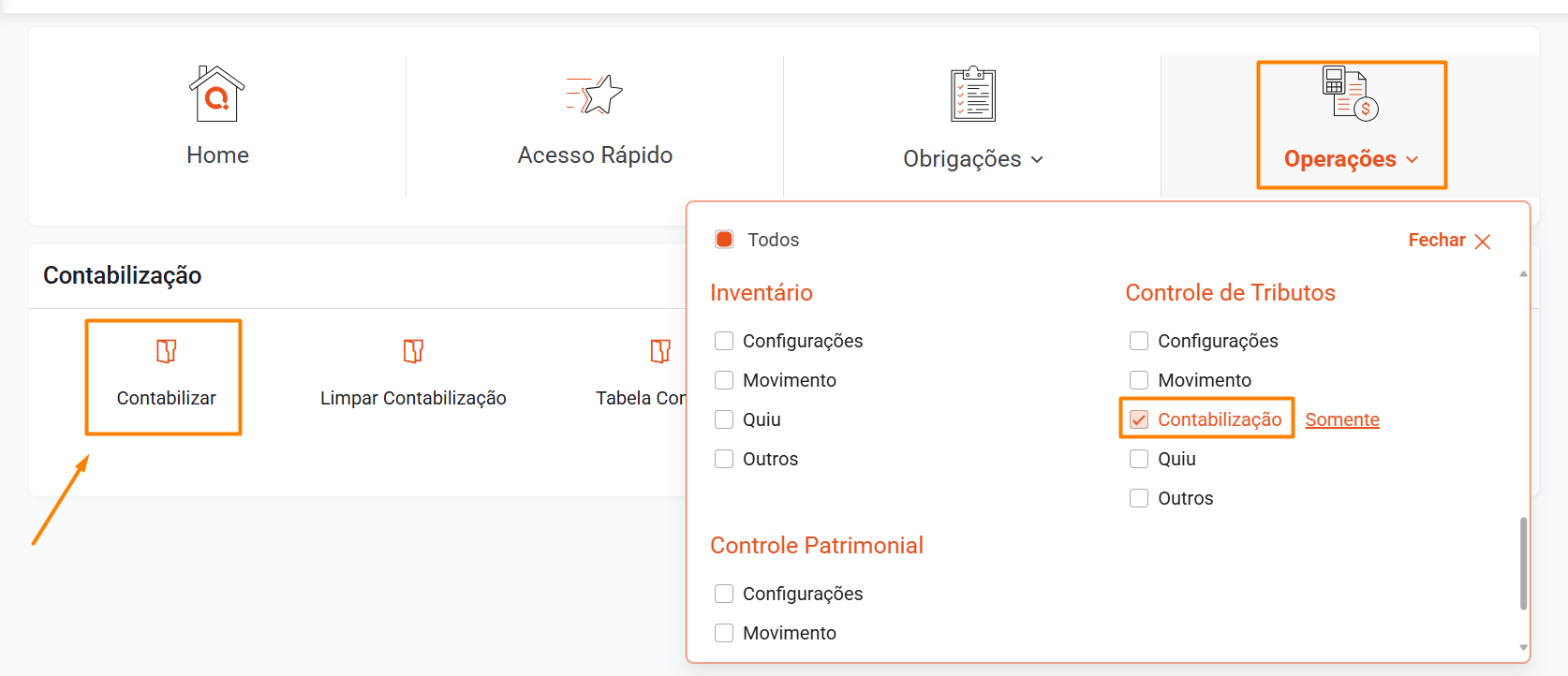
Task: Check Quiu under Inventário
Action: click(724, 419)
